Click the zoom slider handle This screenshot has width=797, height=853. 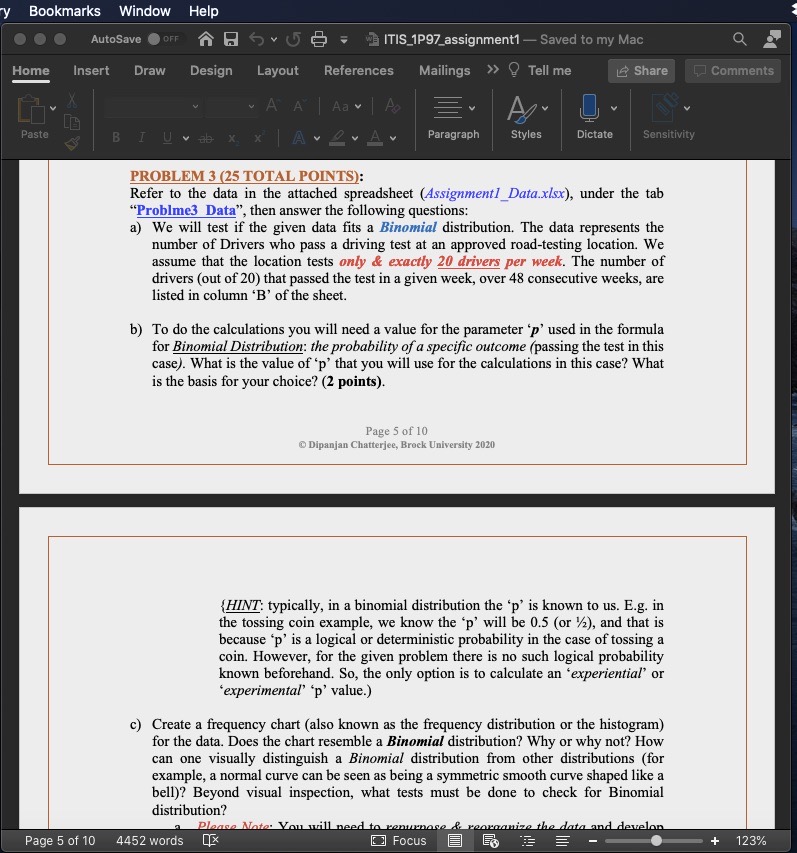point(657,840)
